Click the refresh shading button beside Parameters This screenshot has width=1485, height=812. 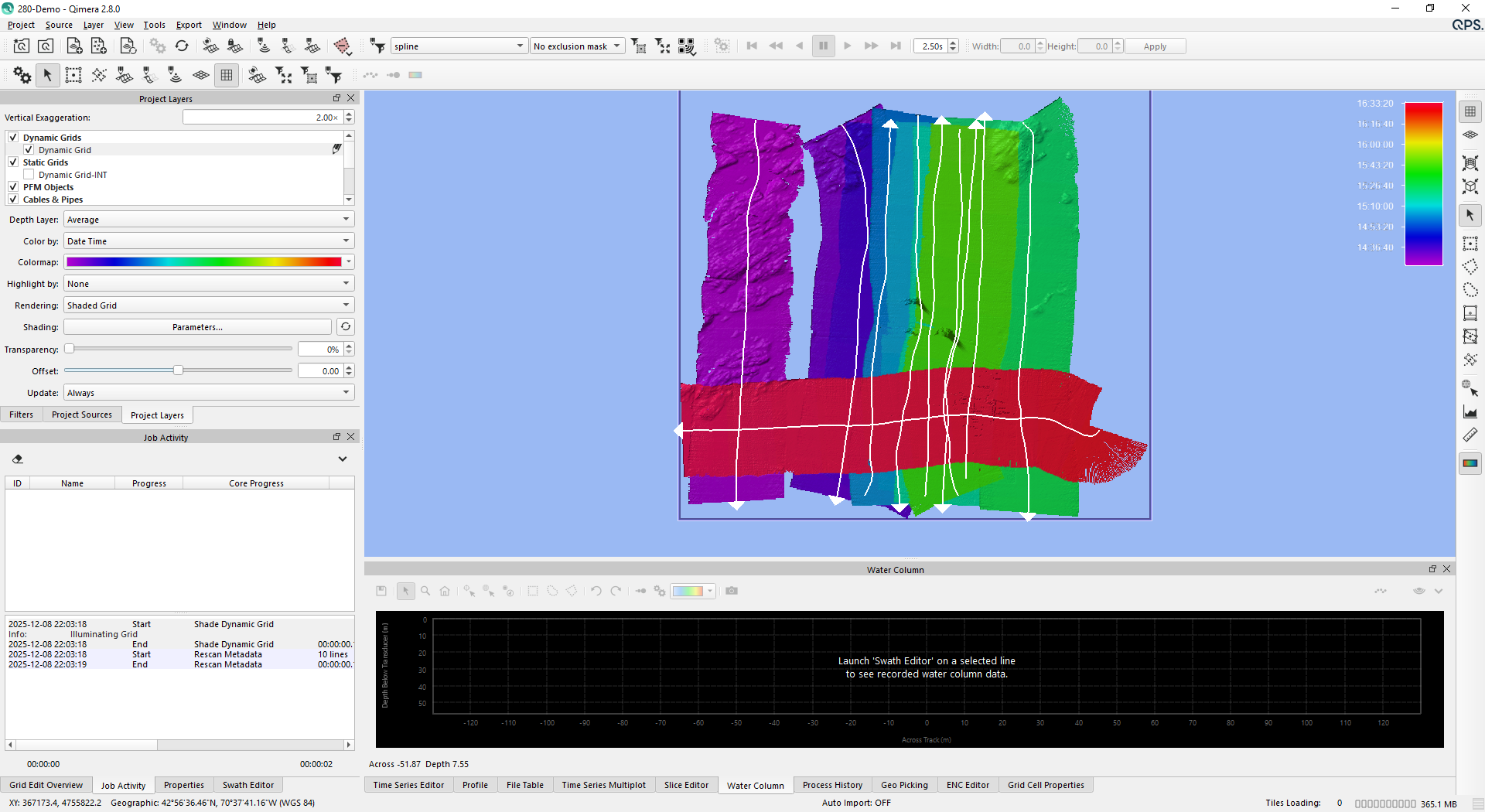(x=346, y=327)
